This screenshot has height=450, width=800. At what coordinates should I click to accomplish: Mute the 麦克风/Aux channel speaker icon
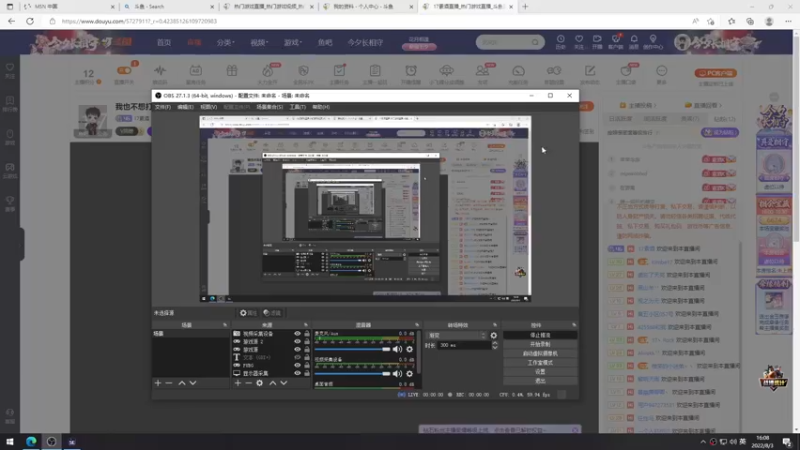pos(397,349)
